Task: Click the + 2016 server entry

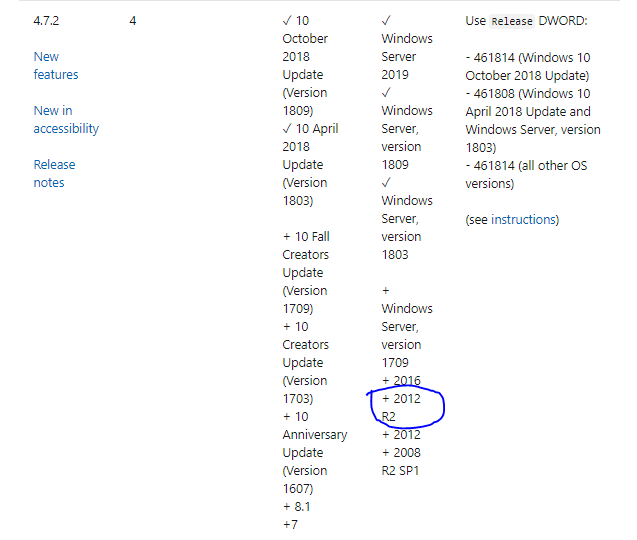Action: click(401, 381)
